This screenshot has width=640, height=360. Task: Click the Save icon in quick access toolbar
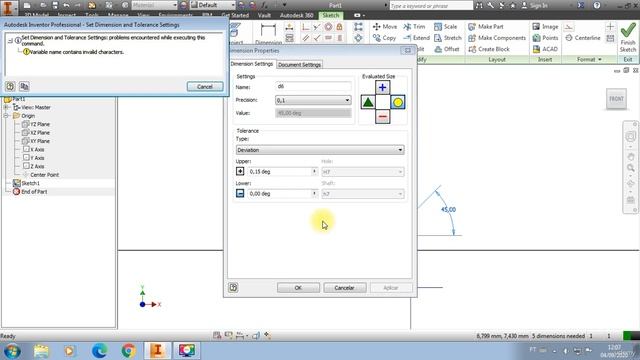[55, 5]
